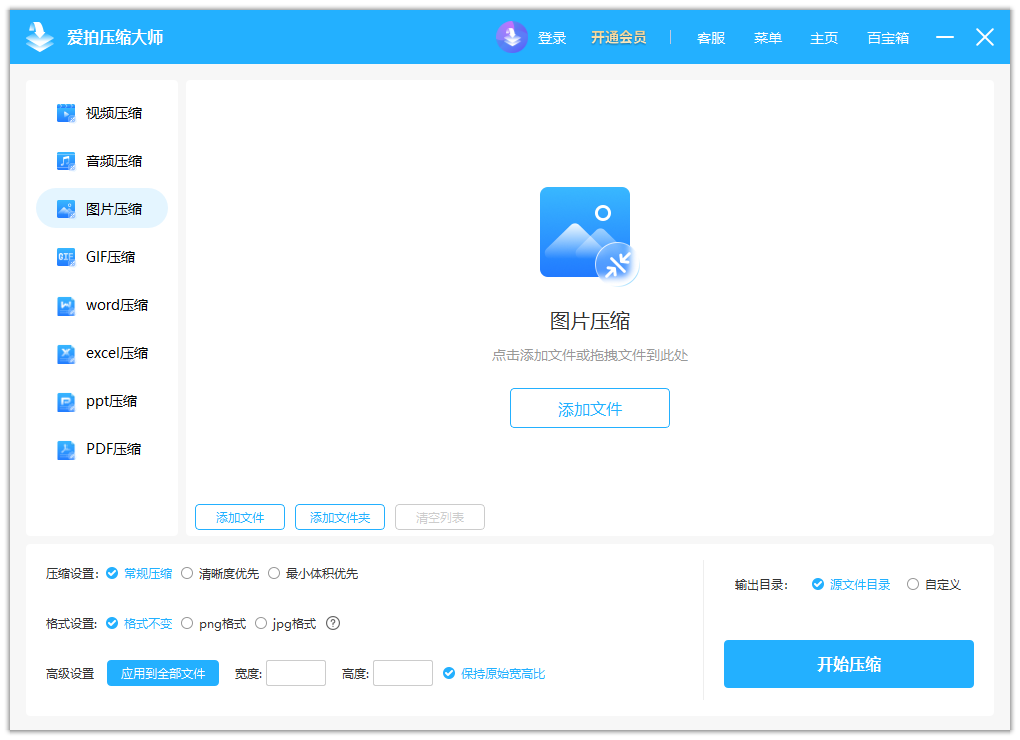
Task: Click 开通会员 membership link
Action: tap(618, 38)
